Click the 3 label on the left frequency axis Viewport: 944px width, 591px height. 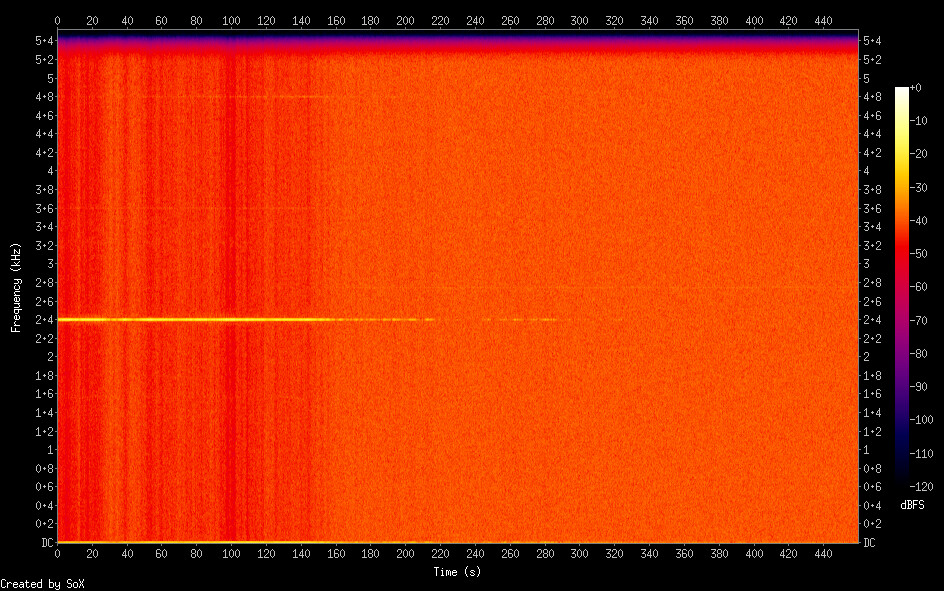[x=49, y=264]
